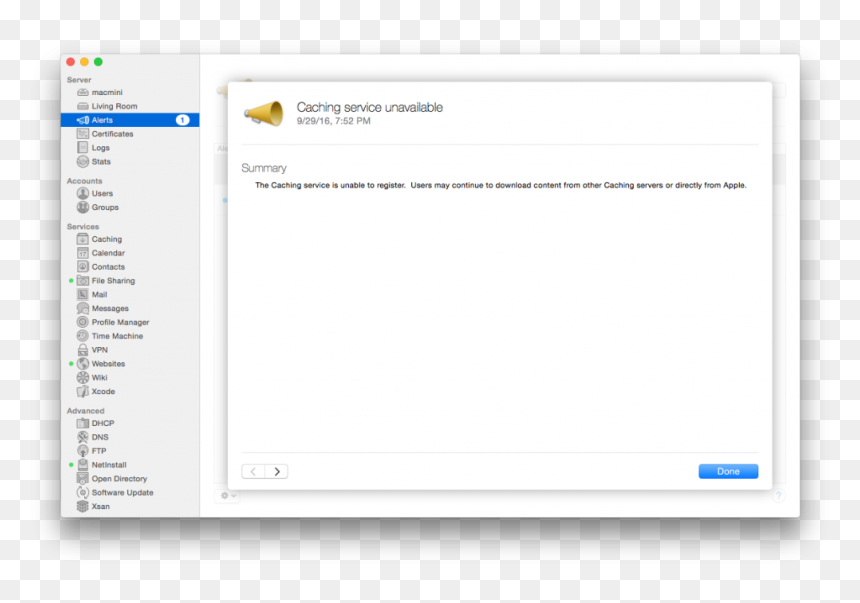Open the Websites globe icon
This screenshot has width=860, height=603.
coord(83,364)
